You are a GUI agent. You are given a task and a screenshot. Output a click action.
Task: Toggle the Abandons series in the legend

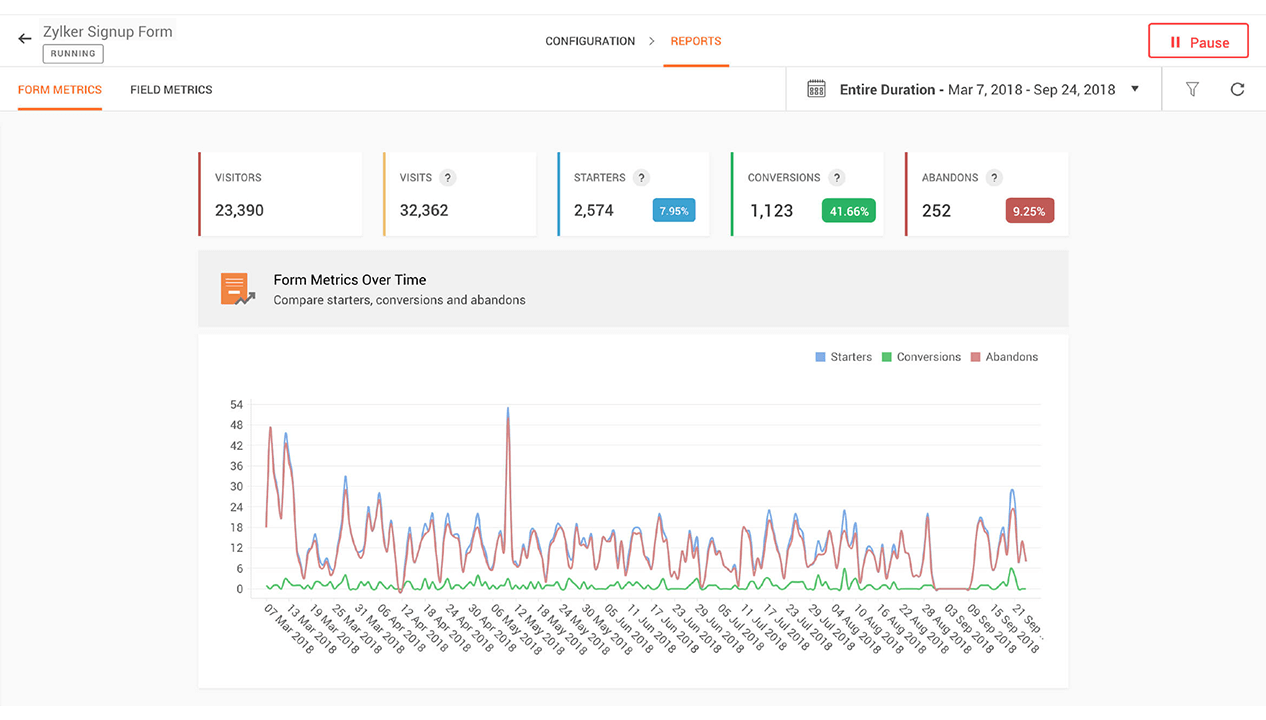[1004, 357]
